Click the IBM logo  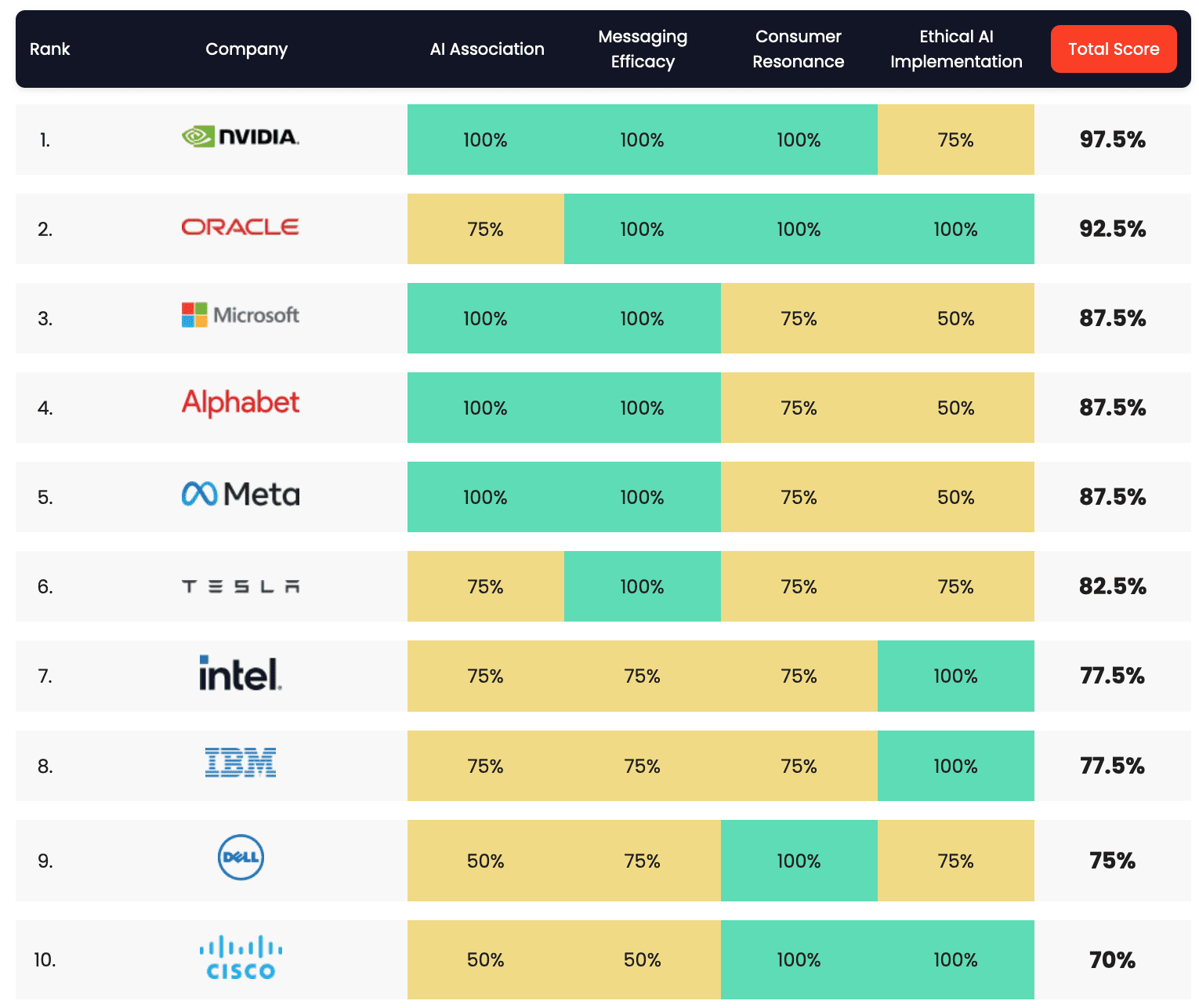[x=240, y=763]
